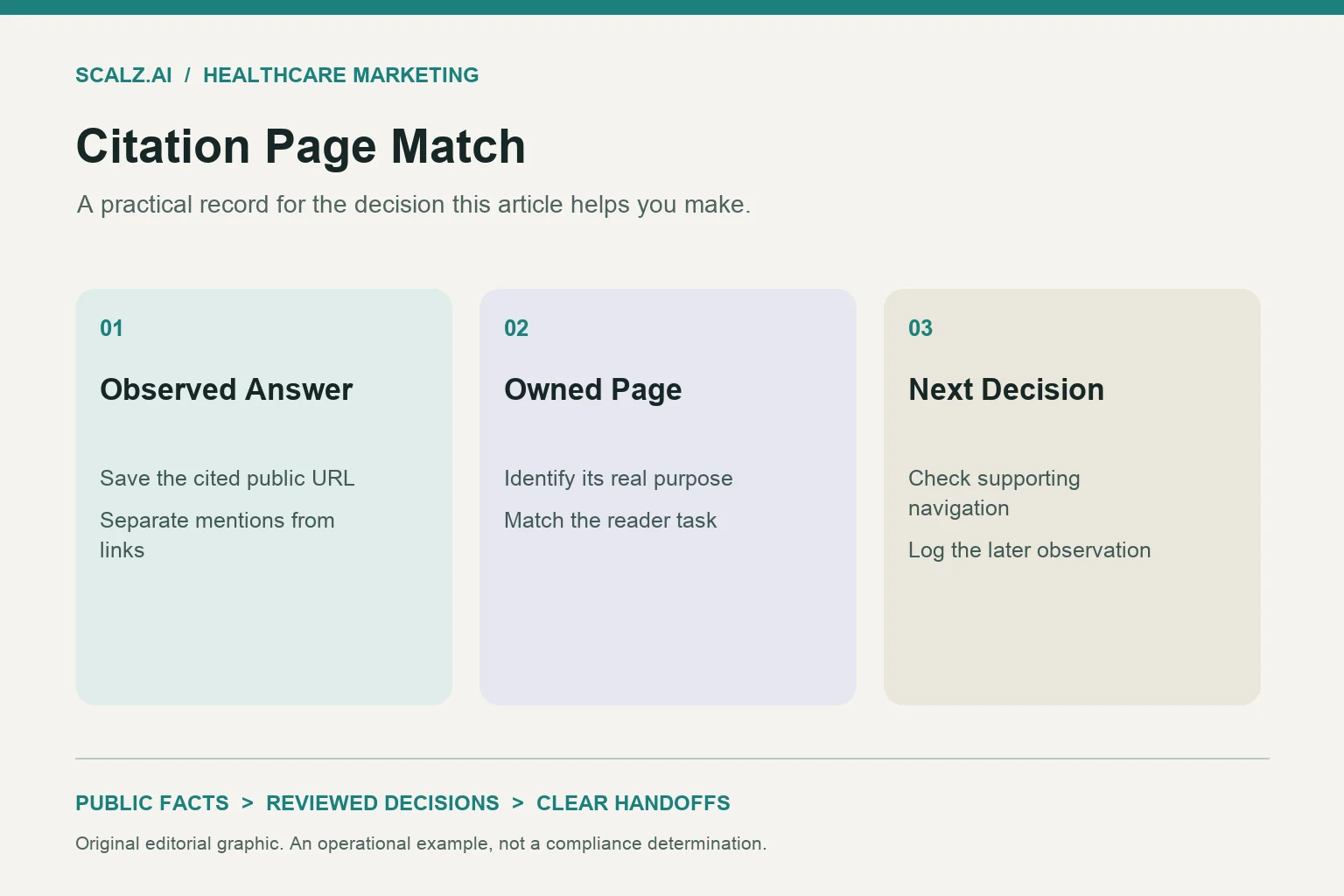Select the step number 03
1344x896 pixels.
pyautogui.click(x=920, y=328)
